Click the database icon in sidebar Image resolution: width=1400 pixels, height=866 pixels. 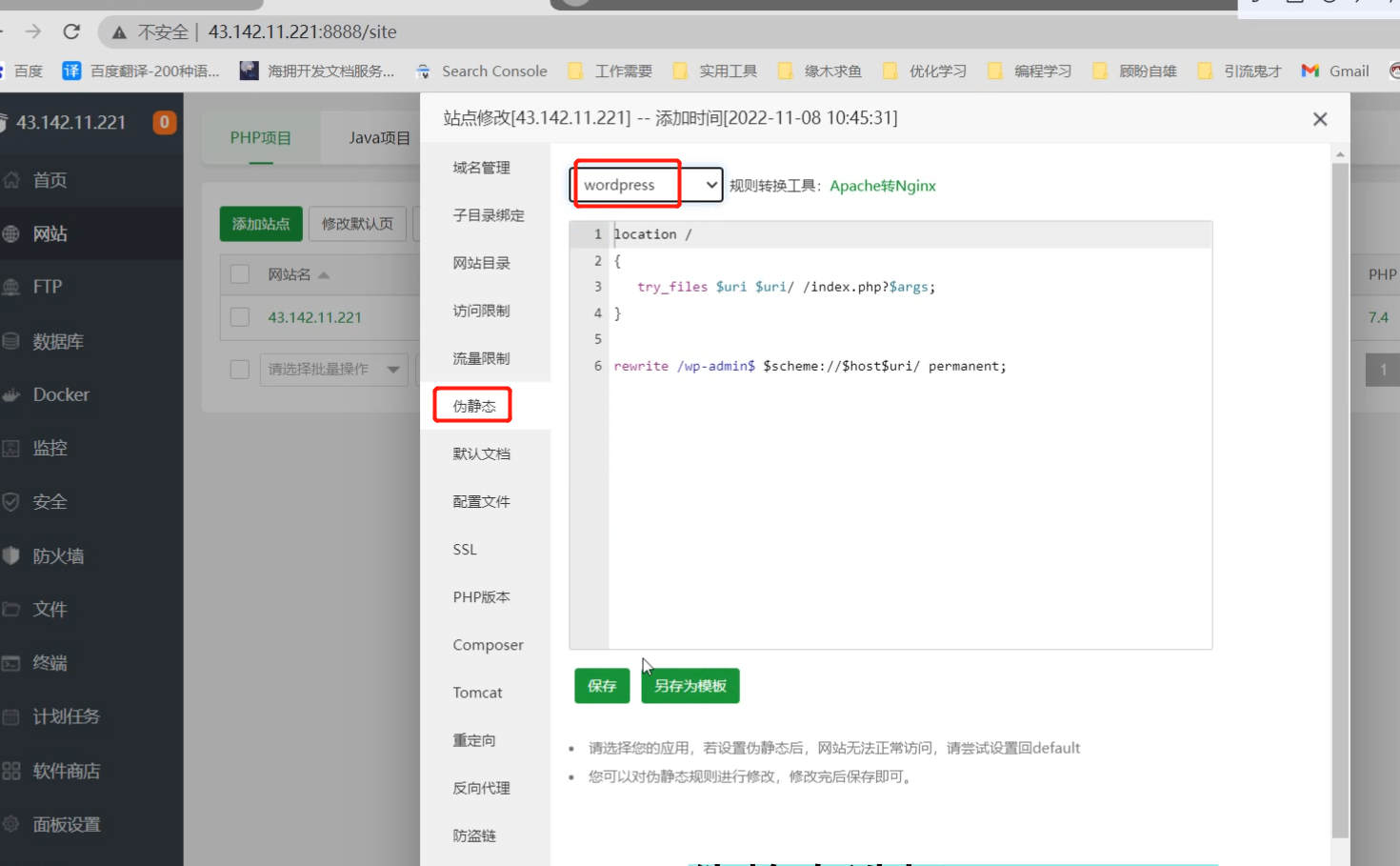tap(11, 341)
